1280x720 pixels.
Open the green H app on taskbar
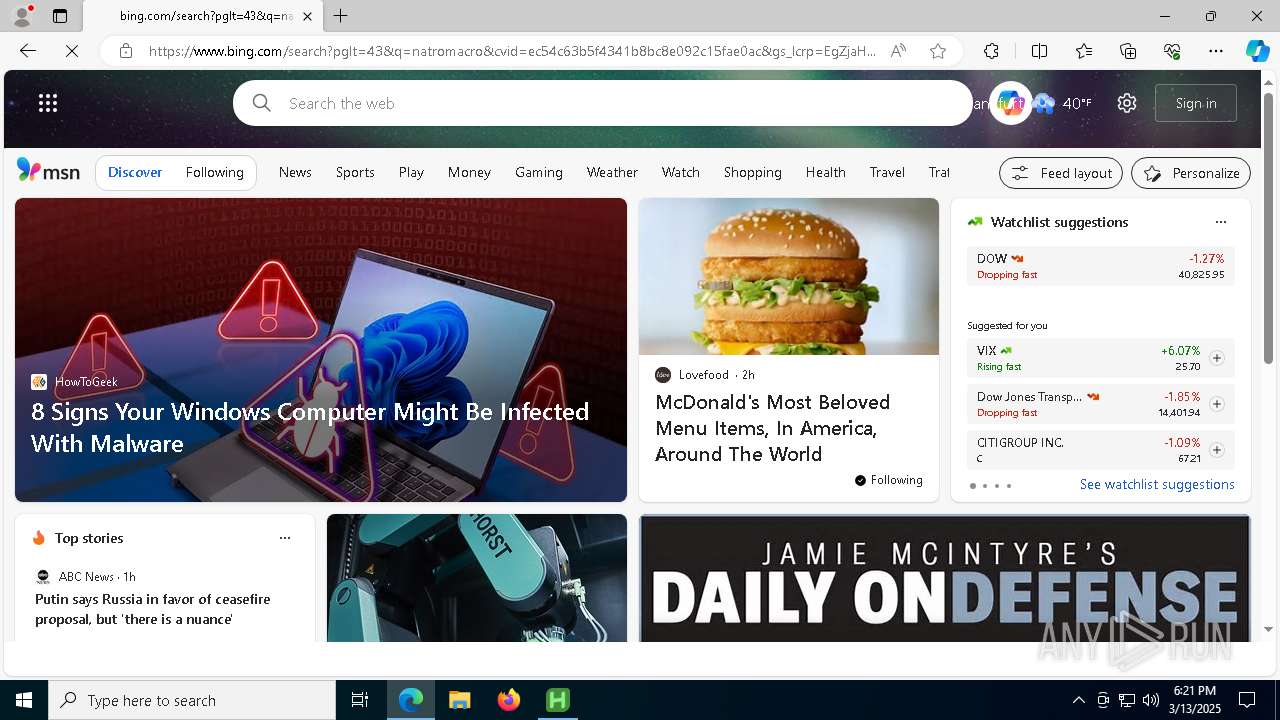pos(558,700)
